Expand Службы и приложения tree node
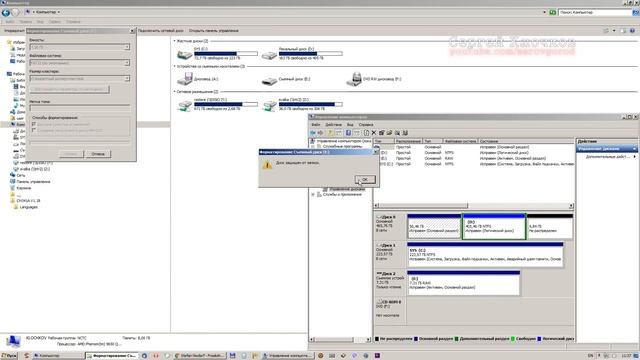The height and width of the screenshot is (360, 640). (x=313, y=195)
